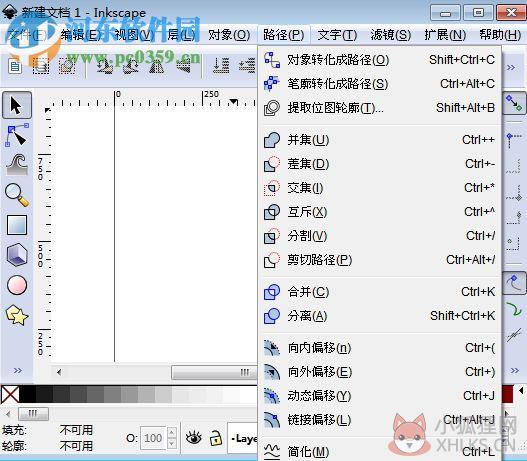Click the flip vertical toolbar icon
527x461 pixels.
coord(183,66)
